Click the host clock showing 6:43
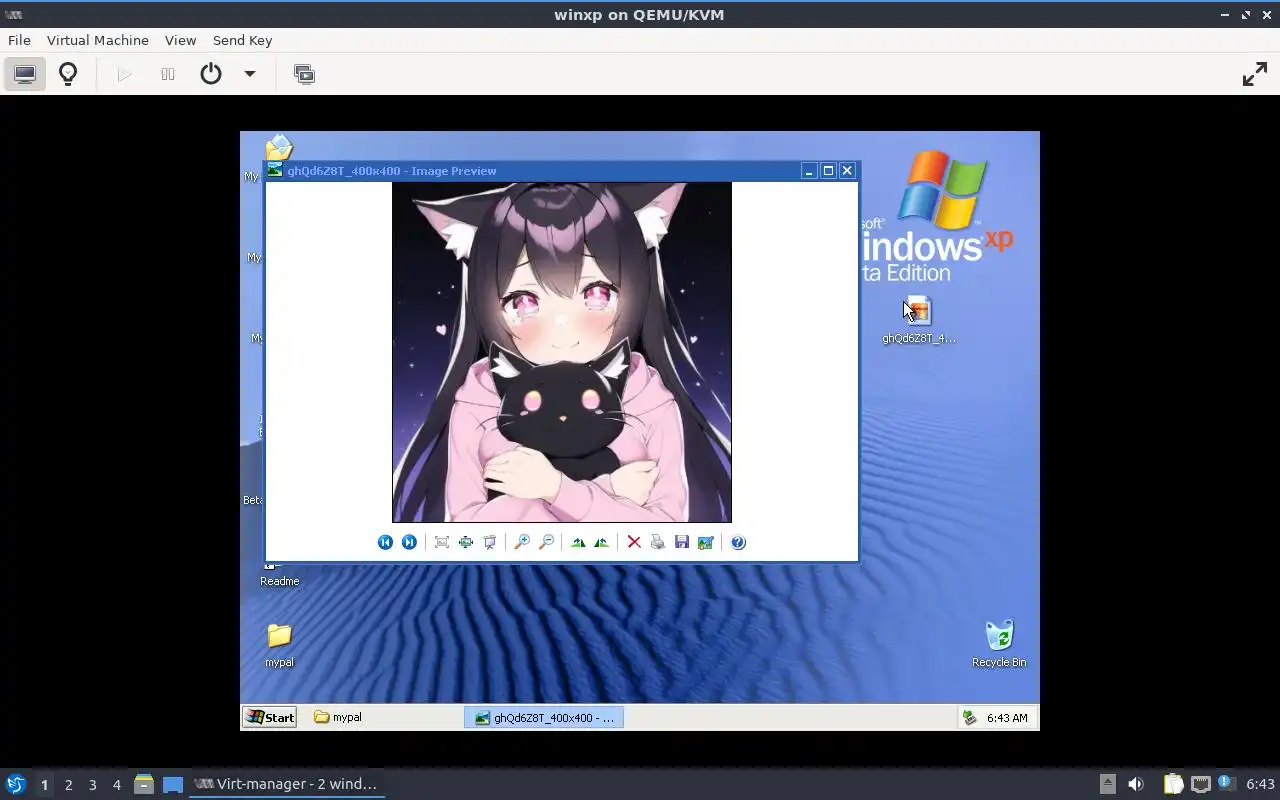 (1261, 784)
